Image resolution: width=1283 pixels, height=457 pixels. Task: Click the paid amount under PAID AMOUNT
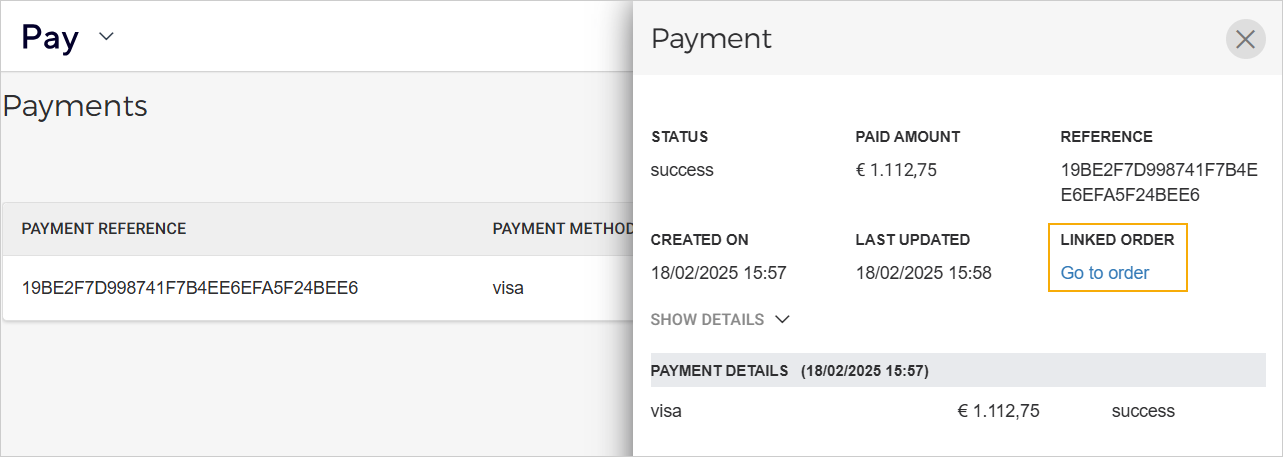tap(896, 170)
